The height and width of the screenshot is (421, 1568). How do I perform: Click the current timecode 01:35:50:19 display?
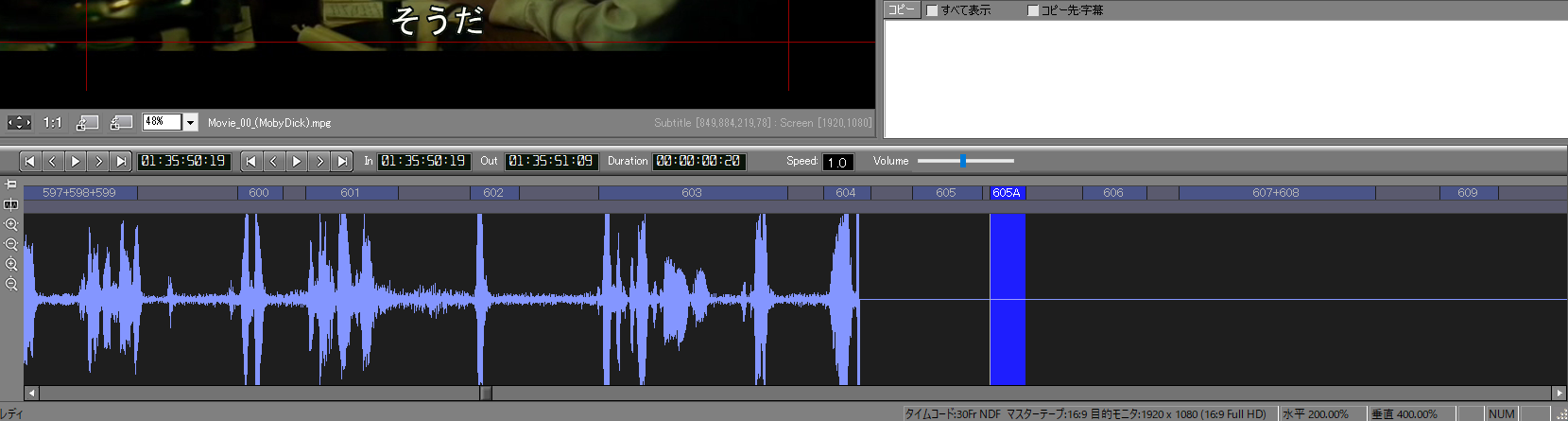[183, 161]
